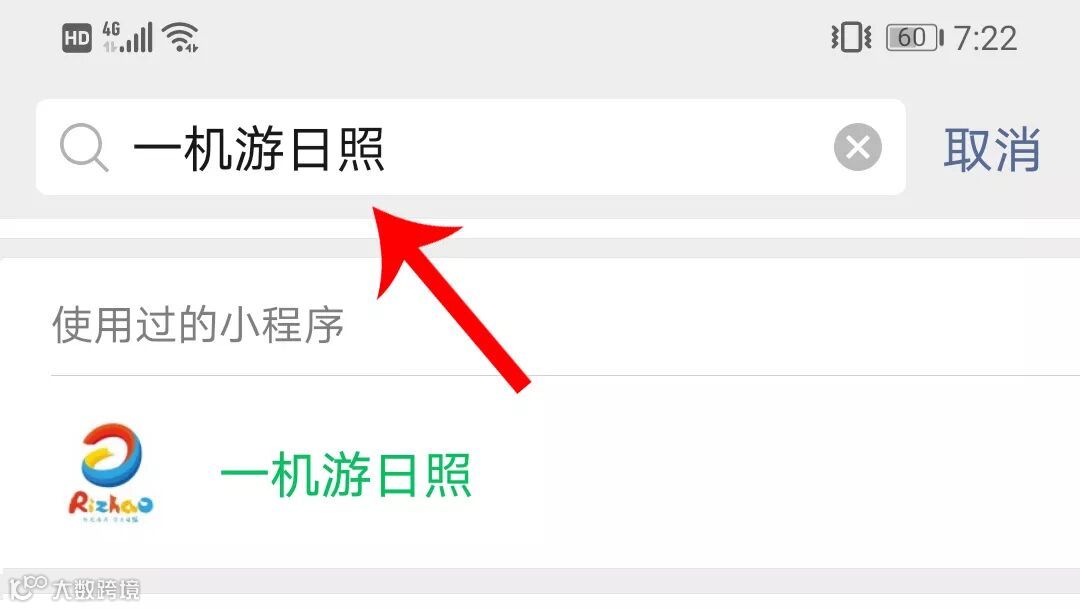This screenshot has height=609, width=1080.
Task: Clear the search text with X icon
Action: pyautogui.click(x=858, y=147)
